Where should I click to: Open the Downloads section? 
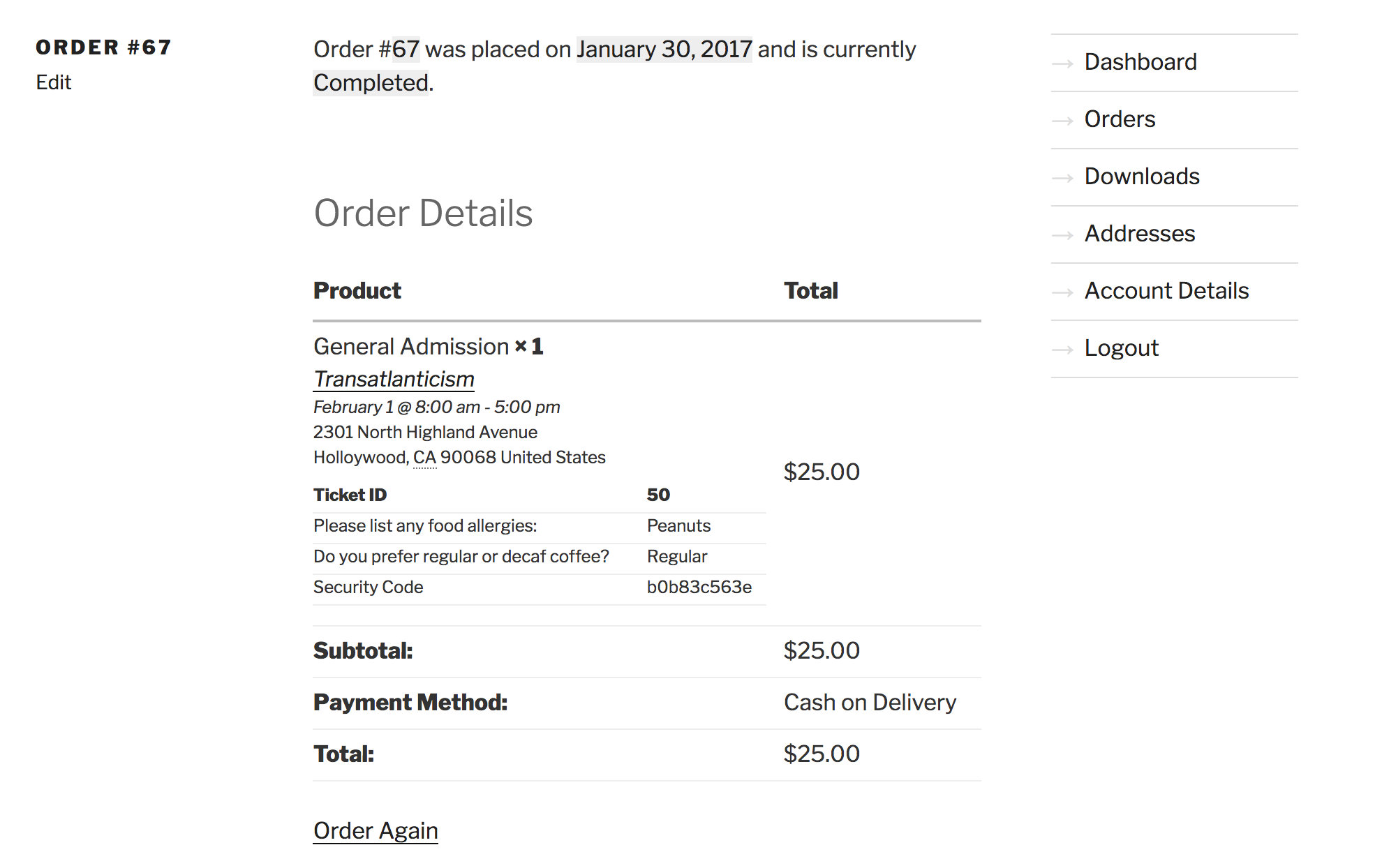1142,177
